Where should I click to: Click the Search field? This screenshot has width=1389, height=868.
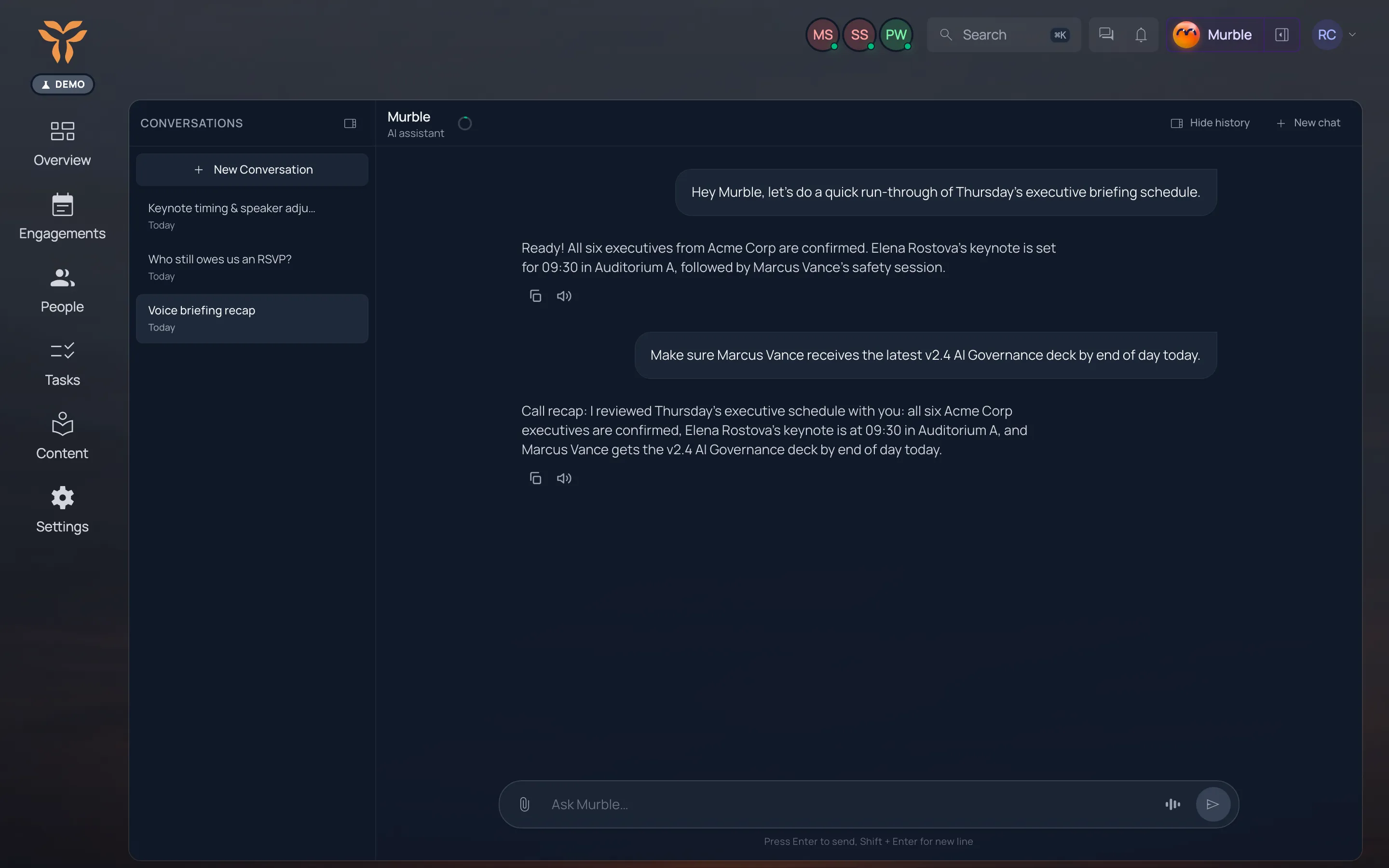1004,34
